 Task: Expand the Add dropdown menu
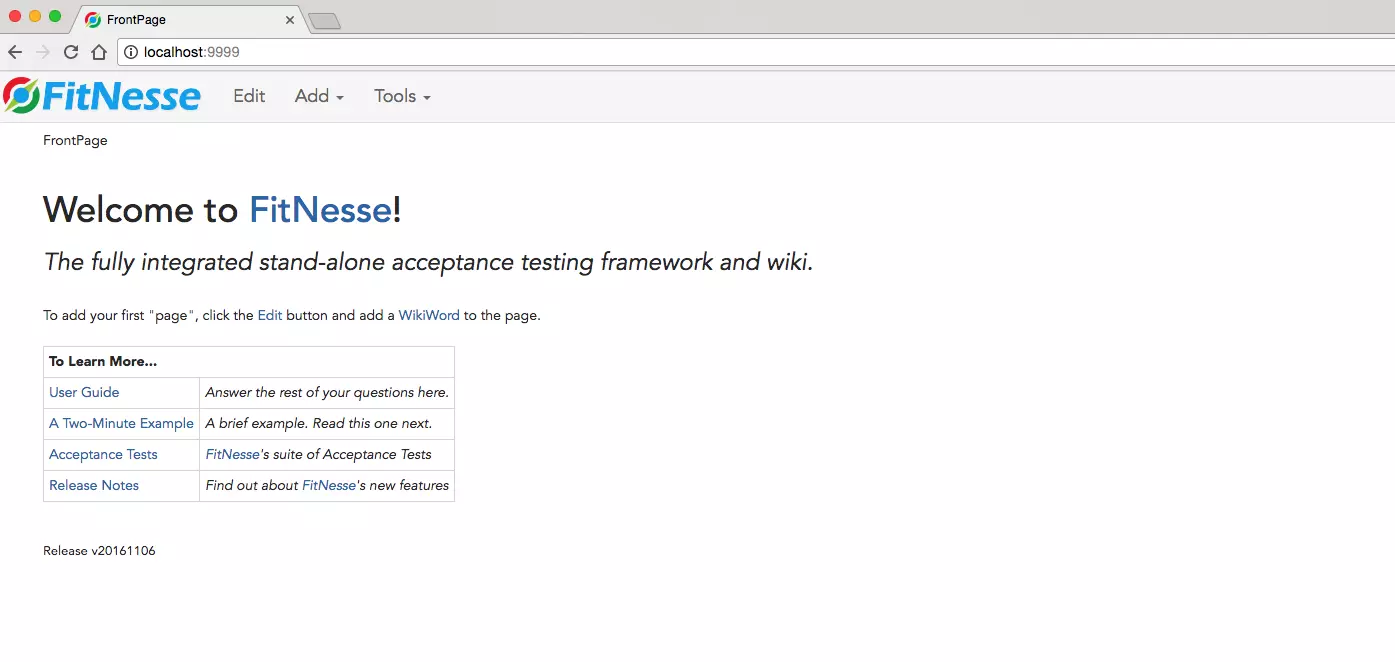[x=319, y=96]
